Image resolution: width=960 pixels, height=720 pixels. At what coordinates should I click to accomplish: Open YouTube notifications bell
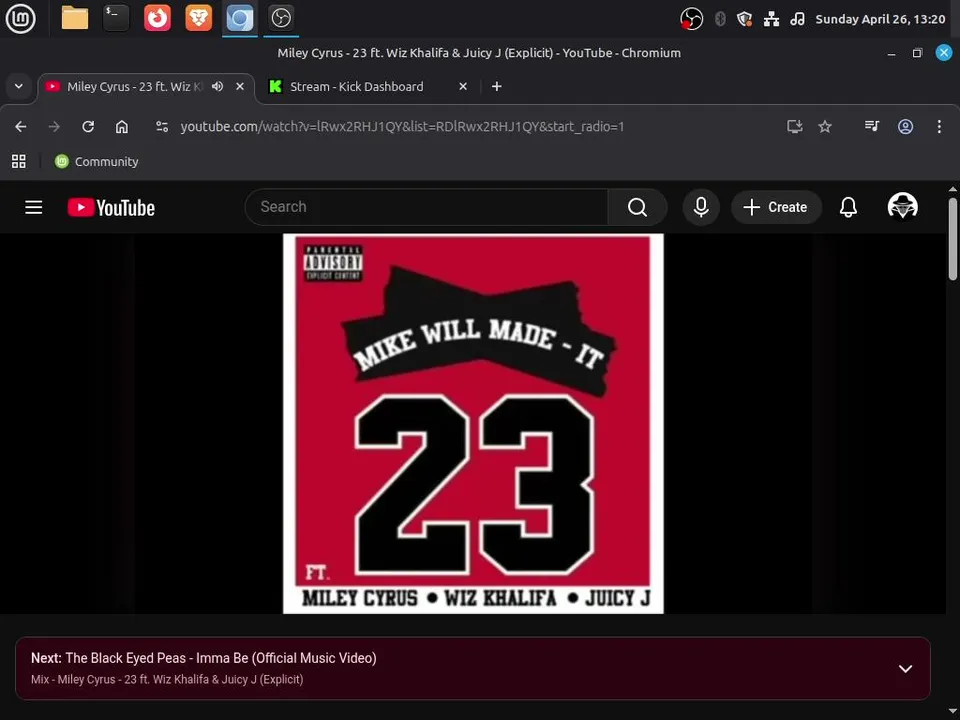pyautogui.click(x=848, y=207)
